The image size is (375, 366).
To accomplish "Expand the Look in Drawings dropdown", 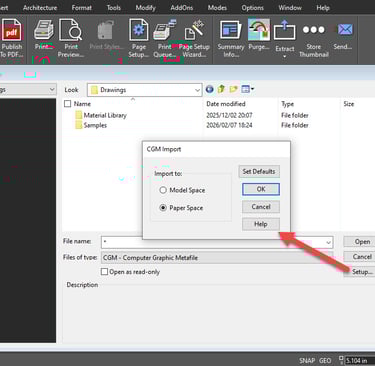I will click(x=197, y=90).
